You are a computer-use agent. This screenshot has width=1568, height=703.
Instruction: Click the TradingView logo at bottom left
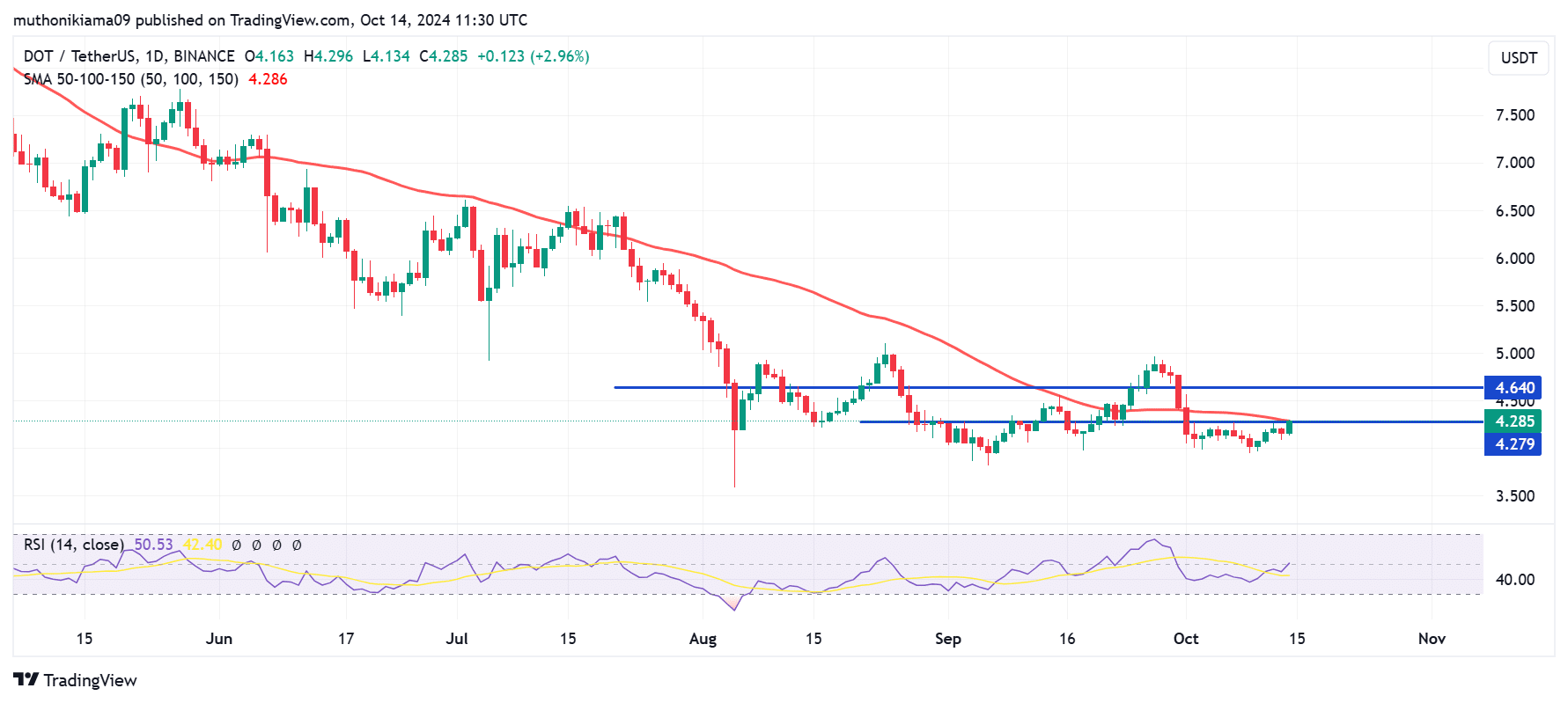point(76,680)
